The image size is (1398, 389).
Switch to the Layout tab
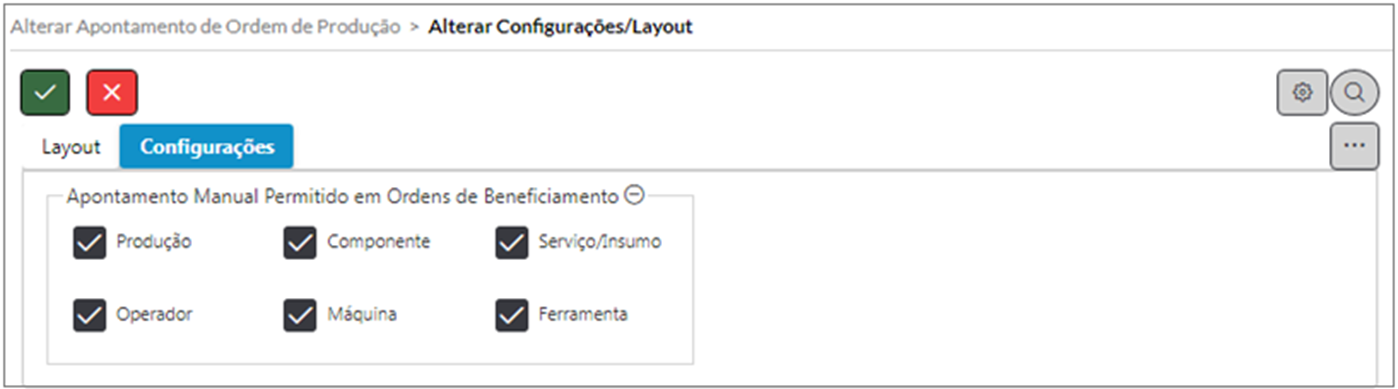[x=71, y=147]
